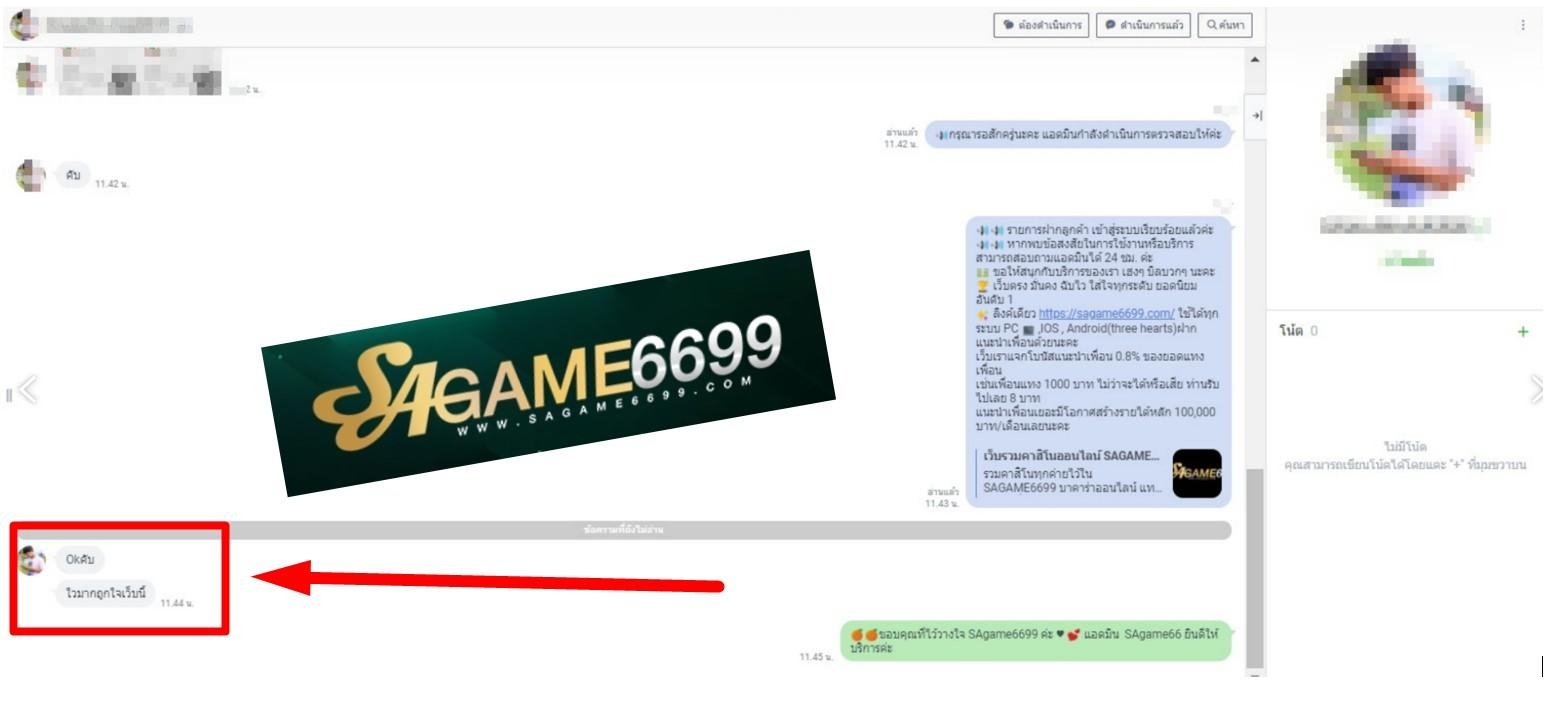Click the avatar next to the คับ message
The height and width of the screenshot is (702, 1564).
click(32, 176)
